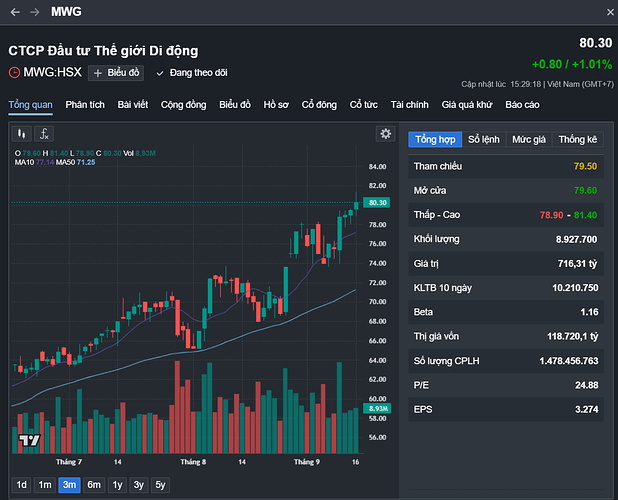Viewport: 618px width, 500px height.
Task: Click the forward navigation arrow
Action: click(x=36, y=12)
